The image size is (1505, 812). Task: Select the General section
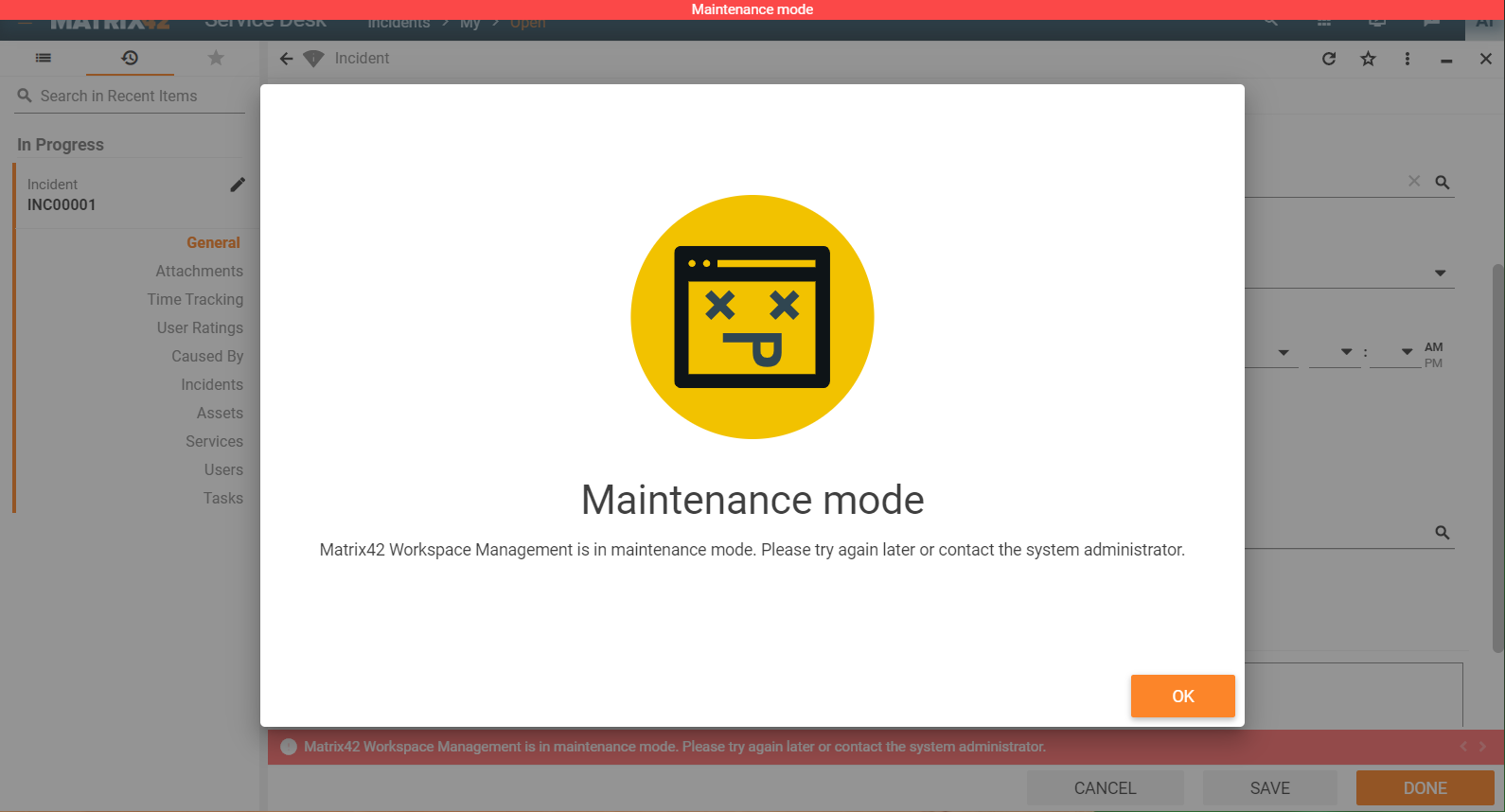(213, 242)
